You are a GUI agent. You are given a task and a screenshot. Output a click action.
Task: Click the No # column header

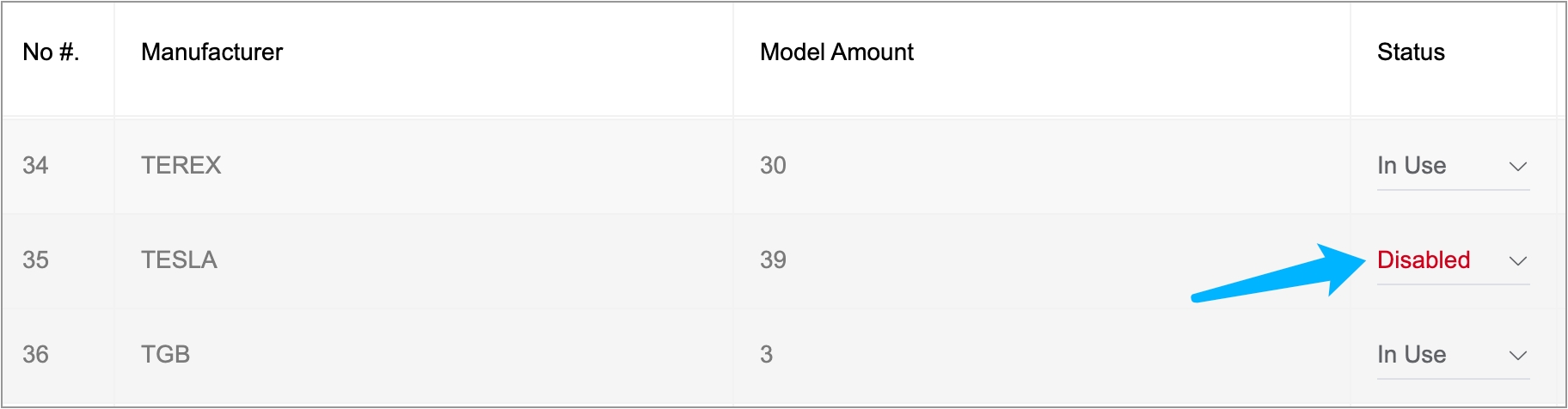[x=51, y=52]
